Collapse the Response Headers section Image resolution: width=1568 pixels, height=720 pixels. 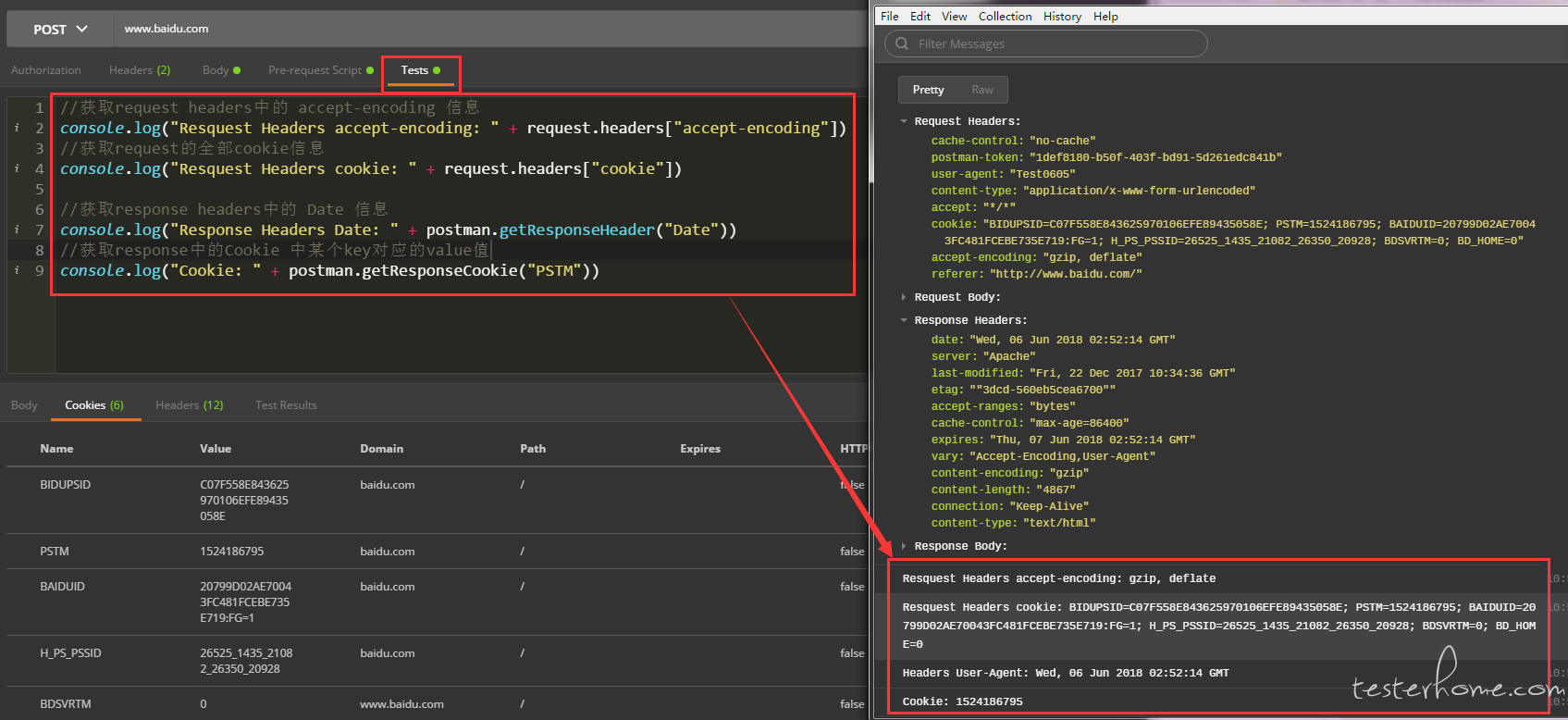[904, 320]
